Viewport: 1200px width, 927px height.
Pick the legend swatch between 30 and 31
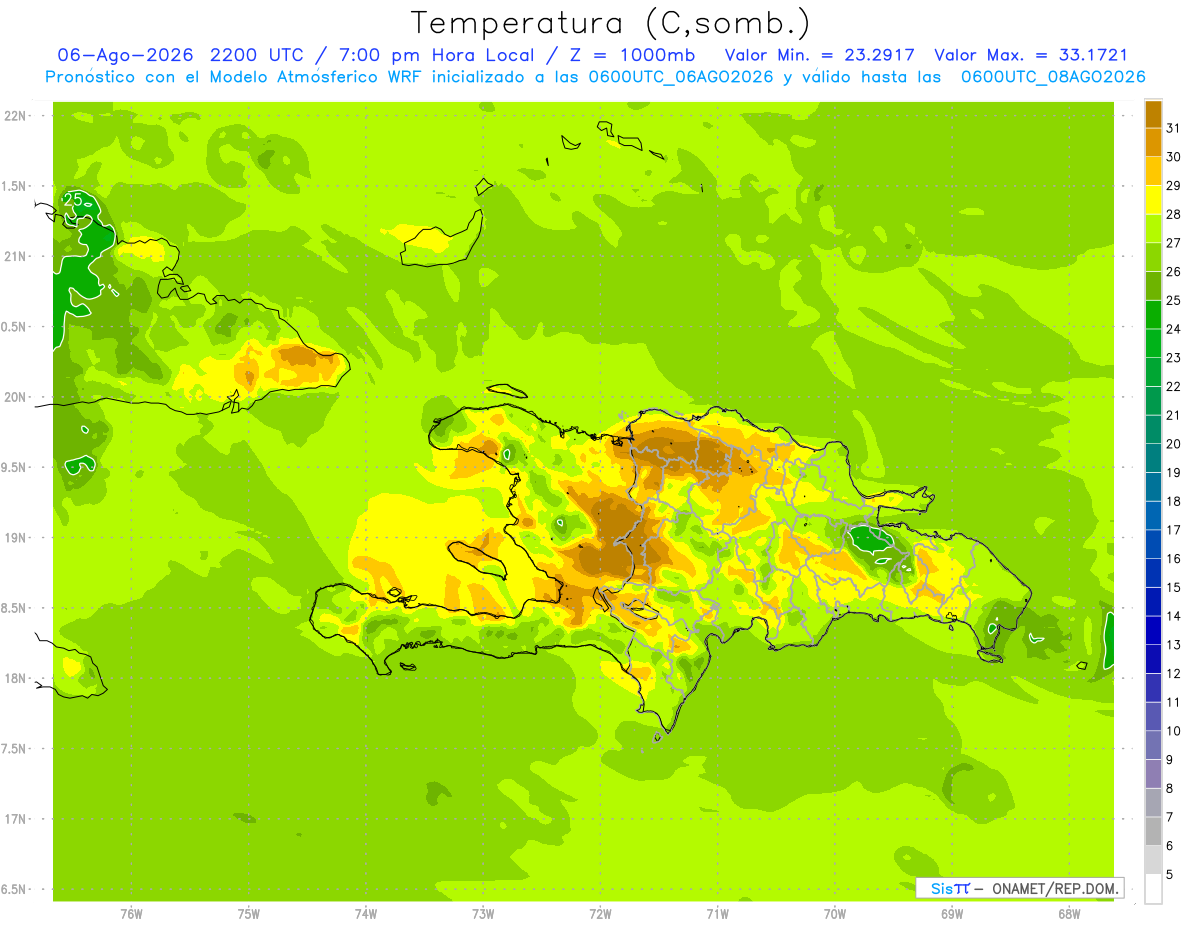1153,142
